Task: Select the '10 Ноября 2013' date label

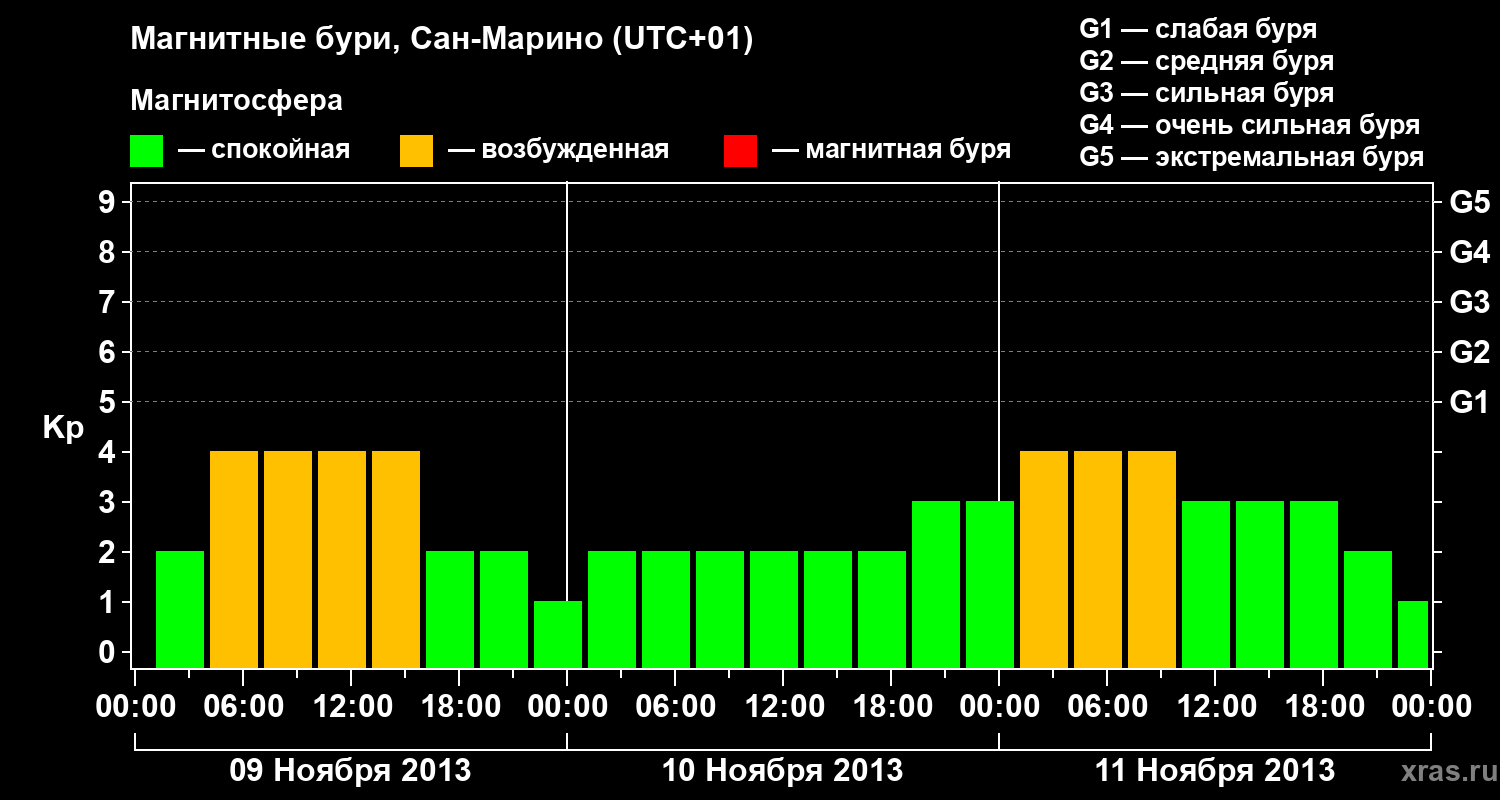Action: point(782,771)
